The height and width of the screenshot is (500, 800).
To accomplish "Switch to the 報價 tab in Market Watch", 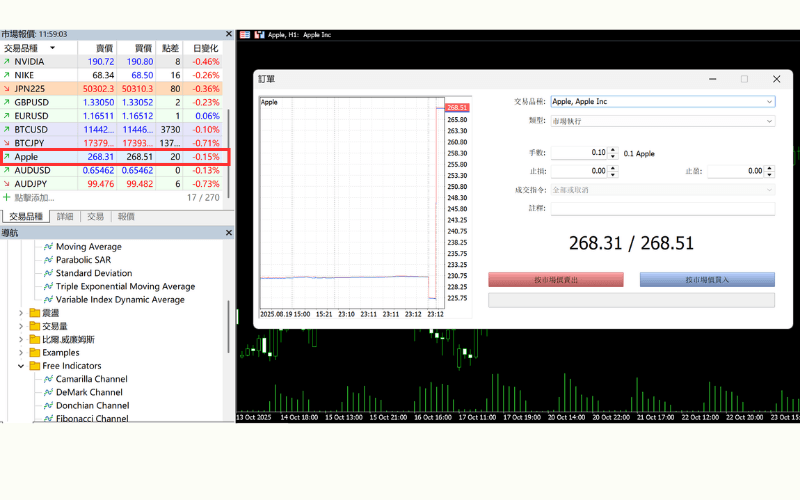I will 126,216.
